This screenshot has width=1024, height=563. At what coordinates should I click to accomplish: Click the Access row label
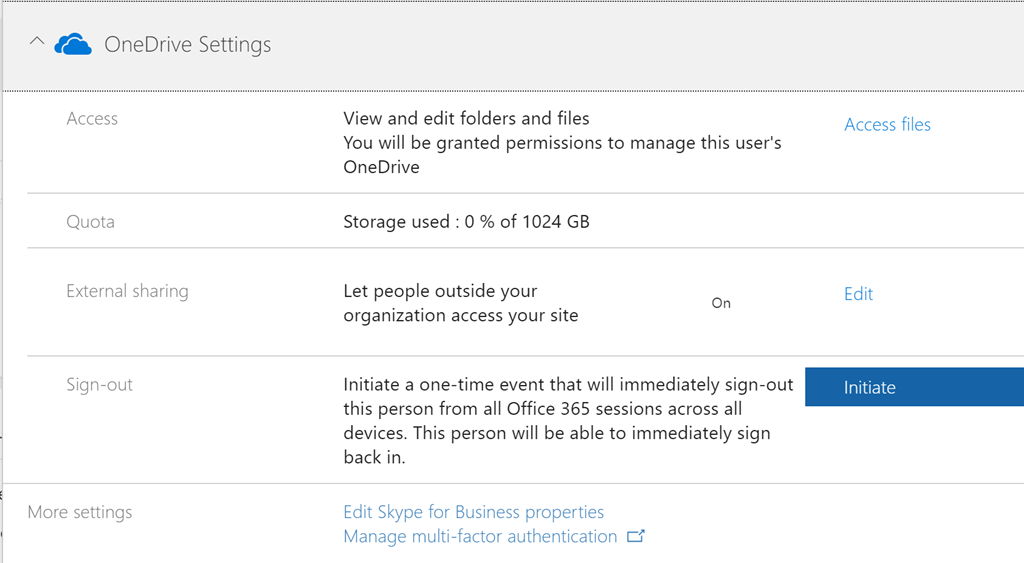click(92, 118)
